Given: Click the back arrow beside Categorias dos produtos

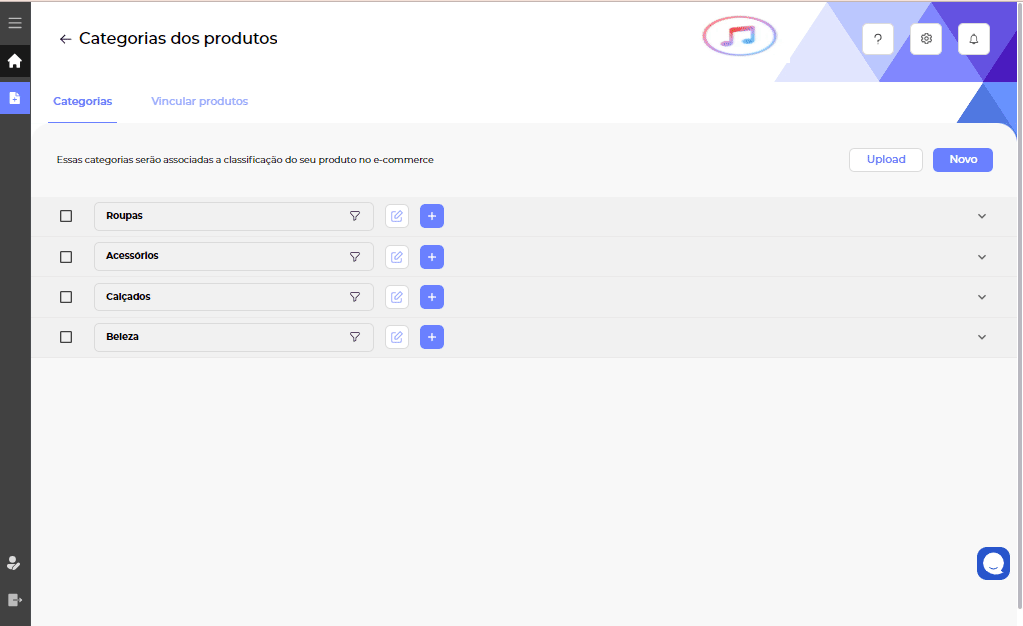Looking at the screenshot, I should [x=65, y=39].
